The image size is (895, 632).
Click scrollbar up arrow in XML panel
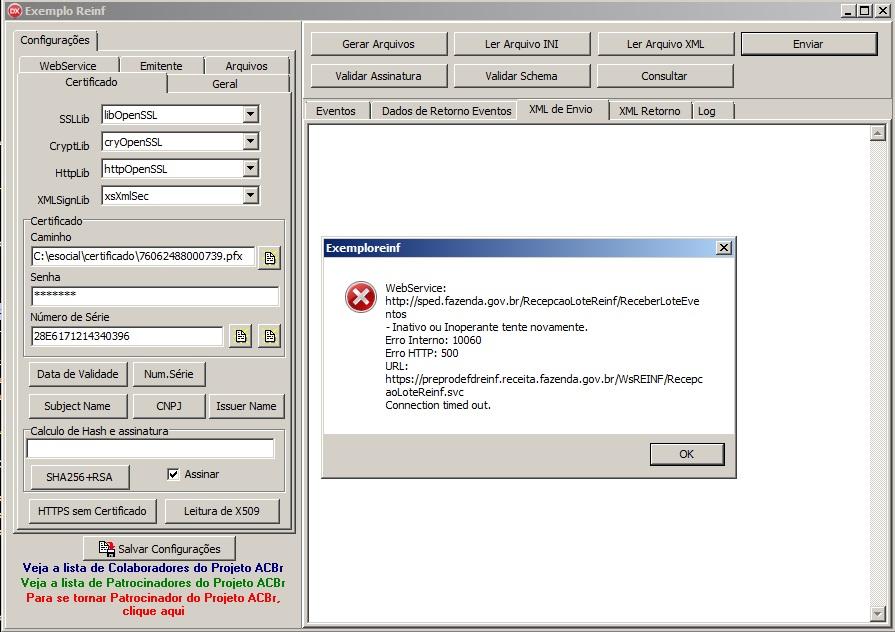pyautogui.click(x=877, y=134)
